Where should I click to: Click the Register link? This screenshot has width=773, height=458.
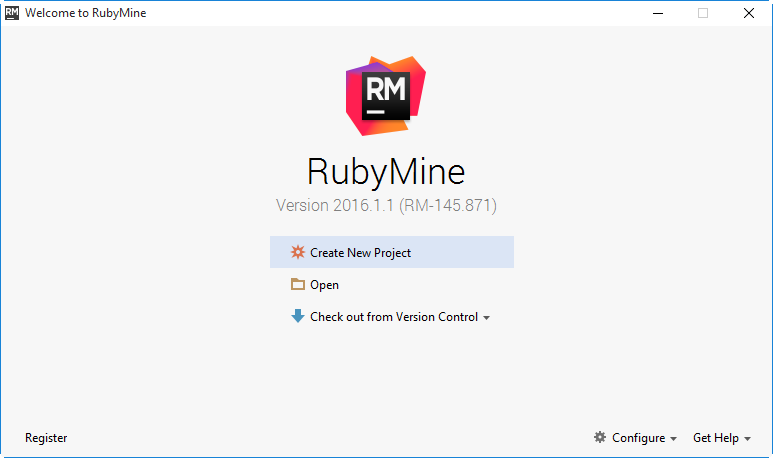pos(46,438)
